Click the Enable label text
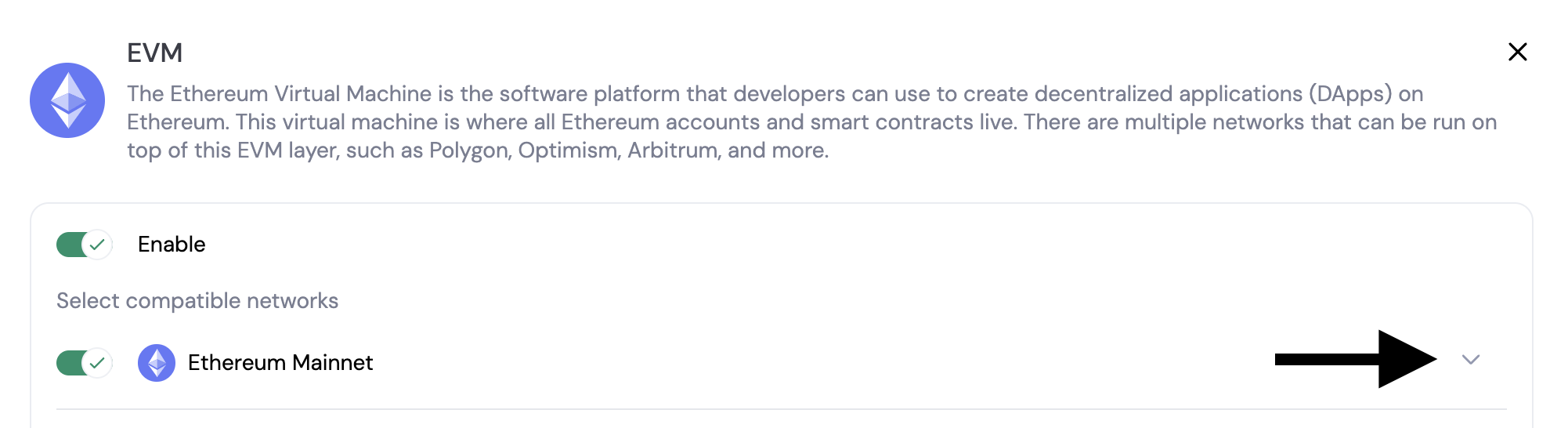The image size is (1568, 428). coord(172,245)
